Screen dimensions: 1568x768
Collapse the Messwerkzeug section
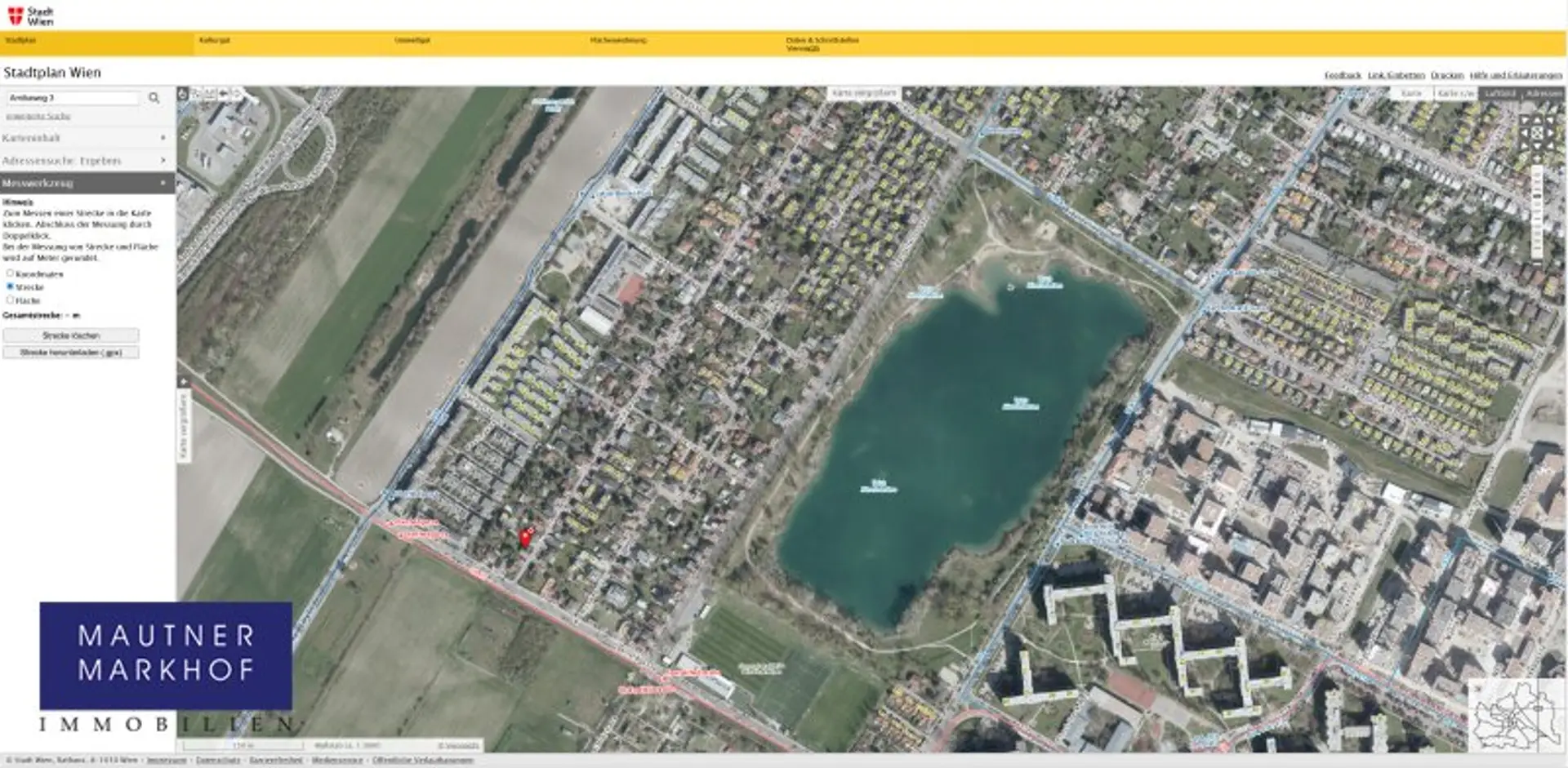point(85,183)
